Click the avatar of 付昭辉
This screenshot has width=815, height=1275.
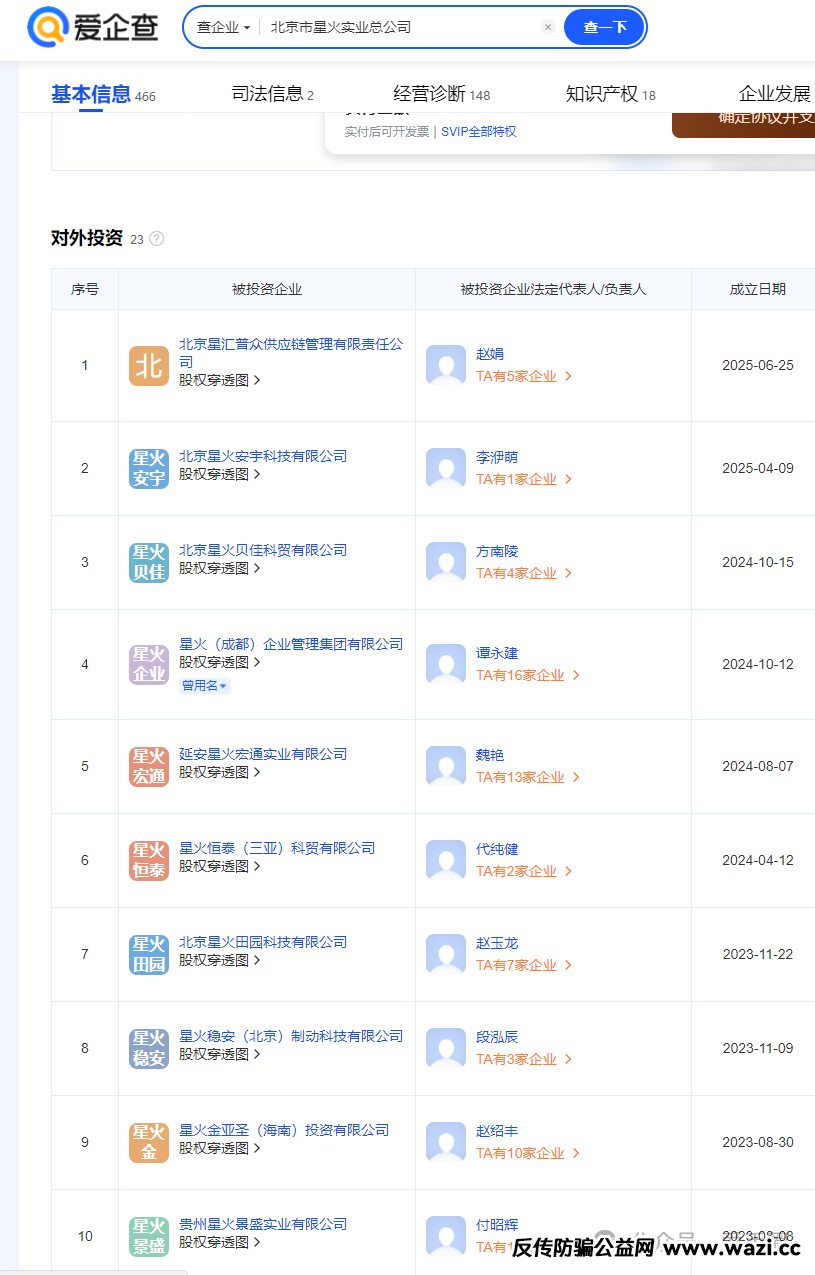point(446,1236)
